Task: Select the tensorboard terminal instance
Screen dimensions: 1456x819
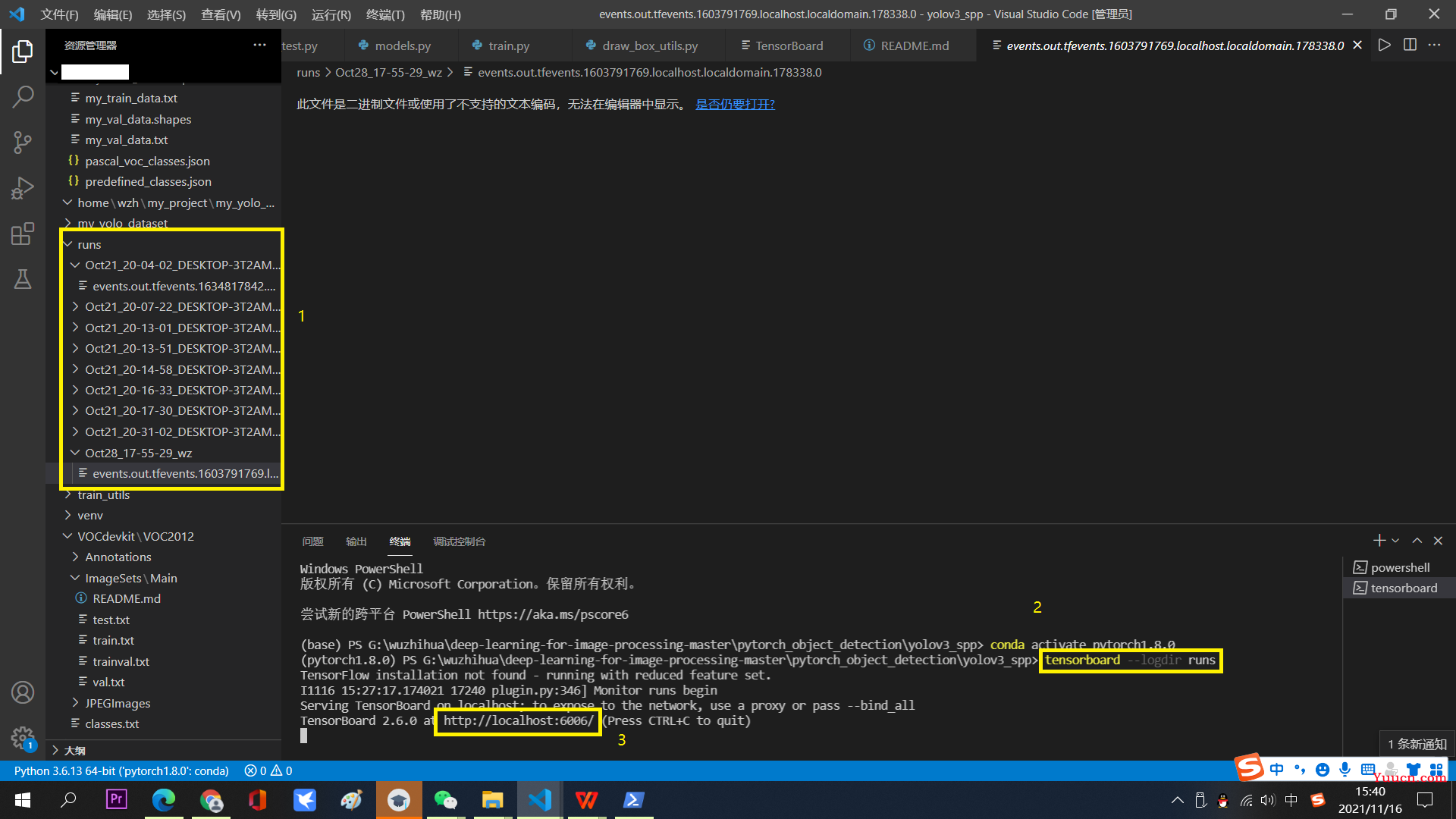Action: [x=1399, y=588]
